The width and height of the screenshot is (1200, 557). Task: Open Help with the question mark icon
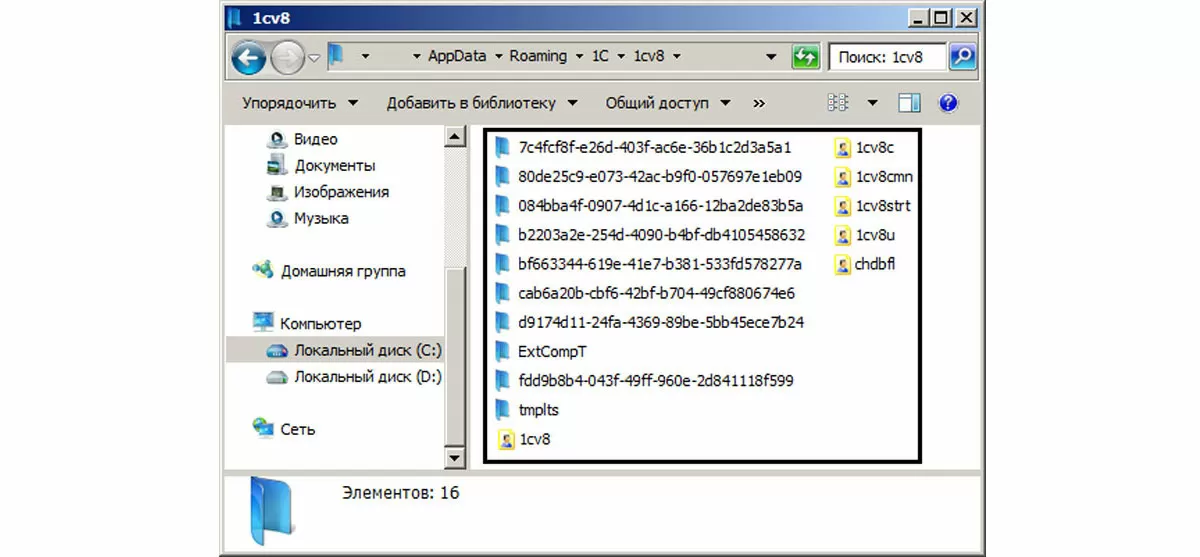pyautogui.click(x=948, y=103)
